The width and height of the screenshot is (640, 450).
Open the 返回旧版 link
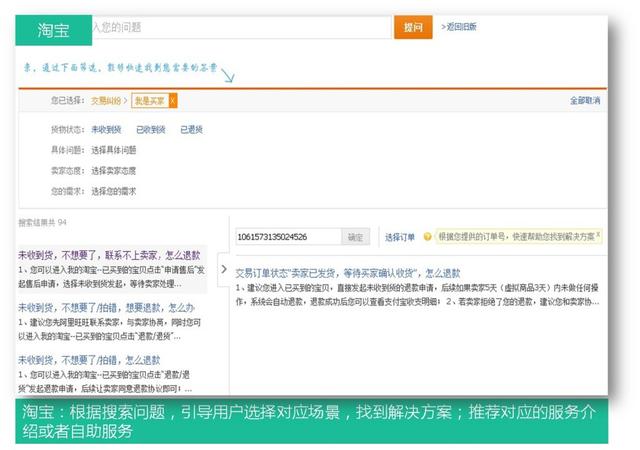pos(459,27)
